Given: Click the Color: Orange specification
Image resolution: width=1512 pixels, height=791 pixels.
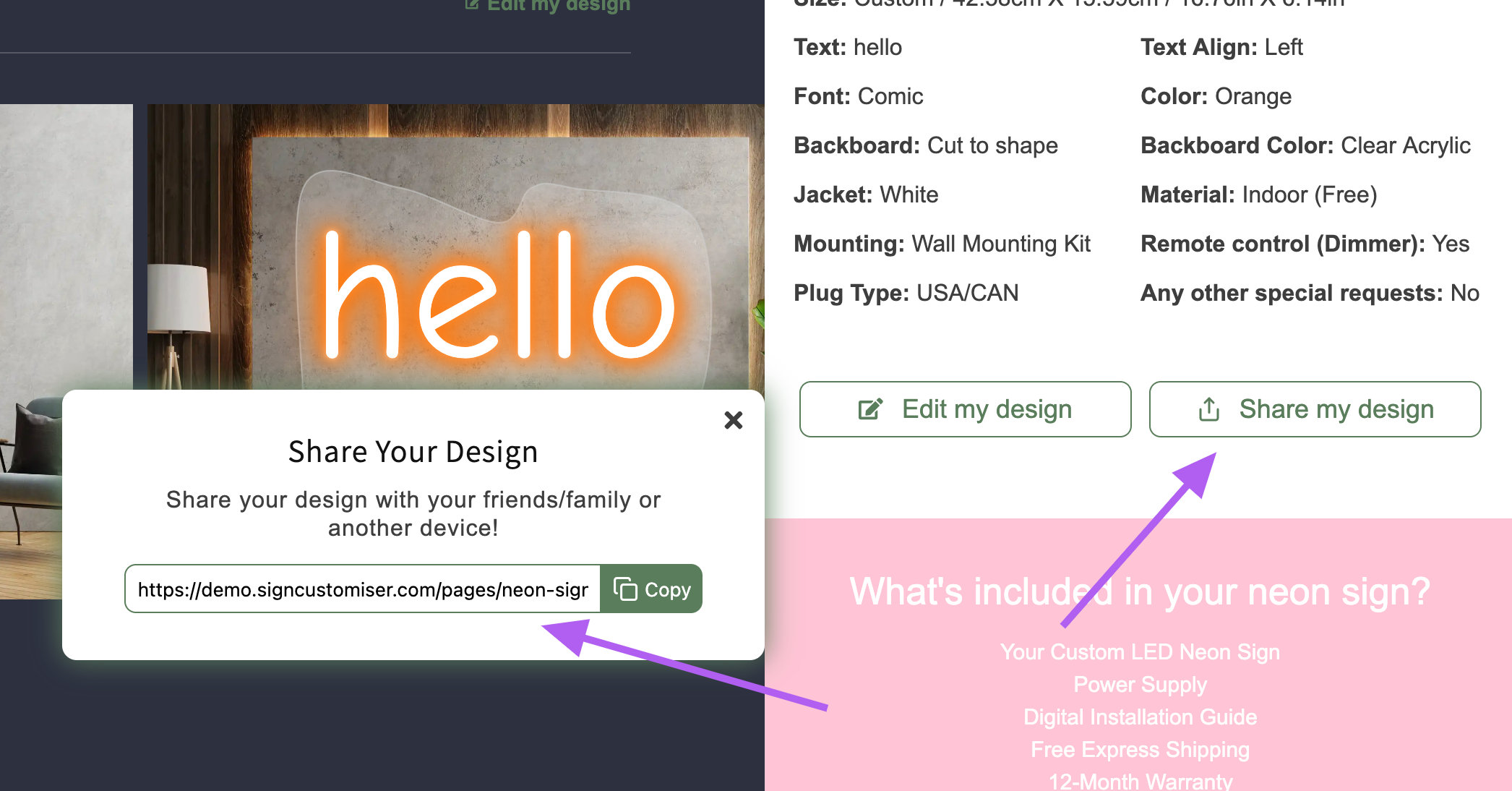Looking at the screenshot, I should 1216,96.
